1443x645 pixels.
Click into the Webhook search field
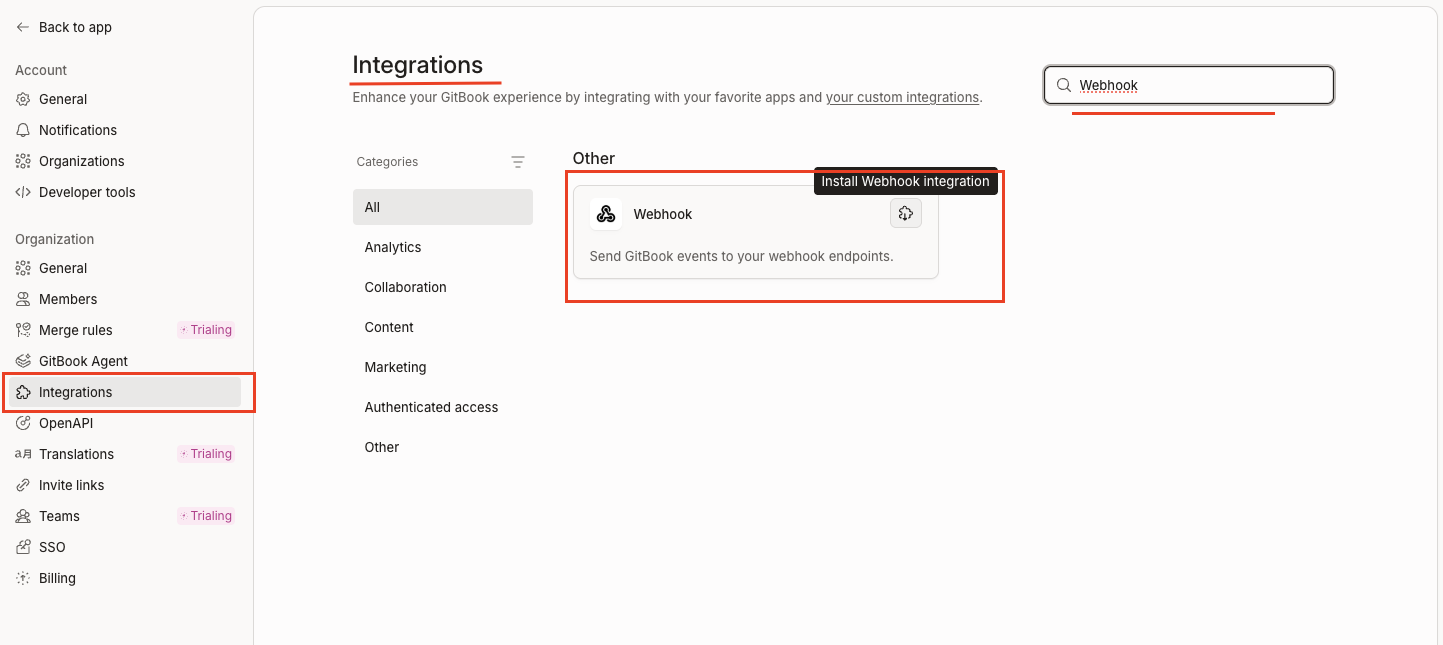click(x=1189, y=85)
